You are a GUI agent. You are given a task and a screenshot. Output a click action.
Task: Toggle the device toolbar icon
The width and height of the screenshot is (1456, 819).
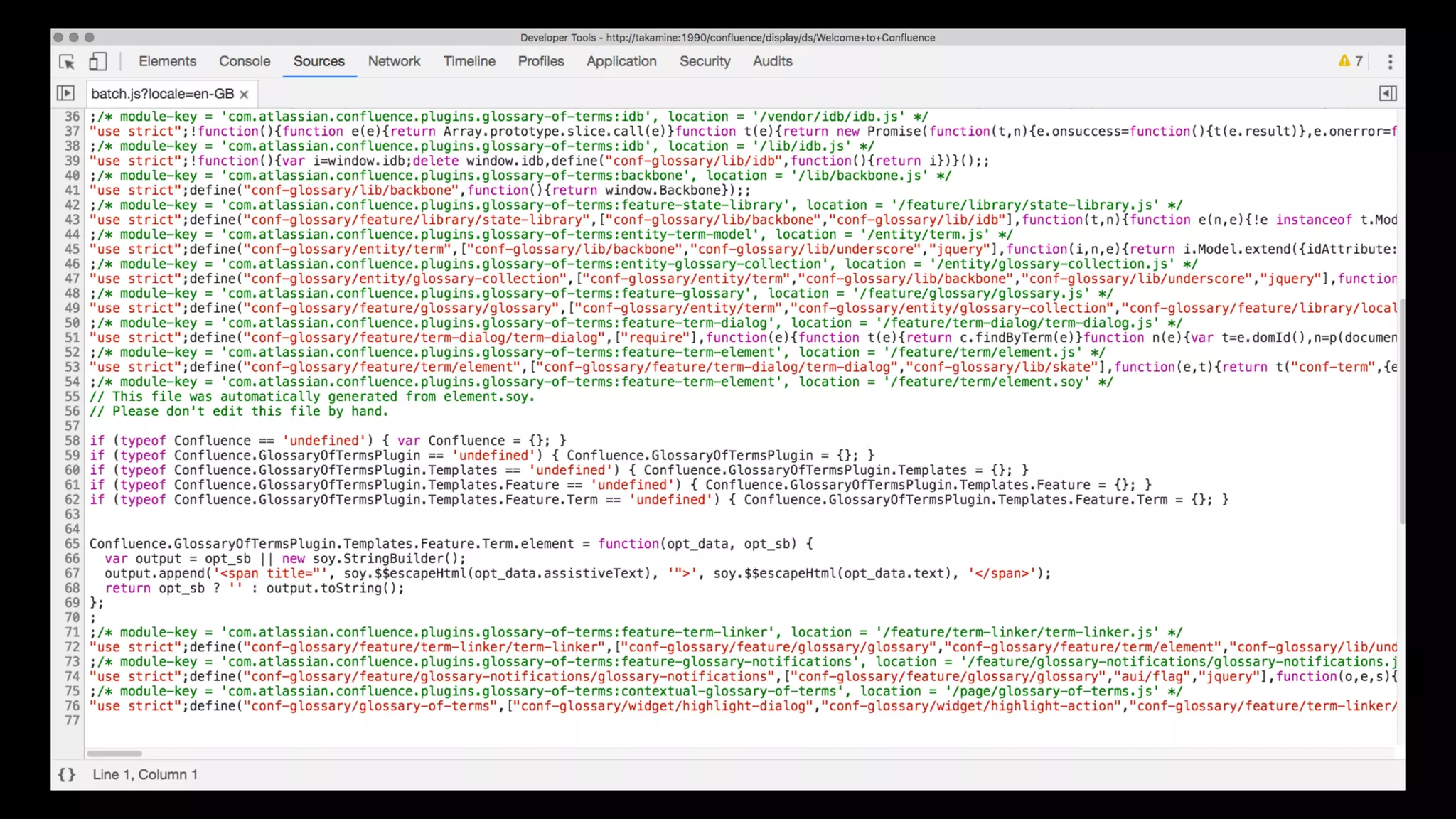[97, 62]
